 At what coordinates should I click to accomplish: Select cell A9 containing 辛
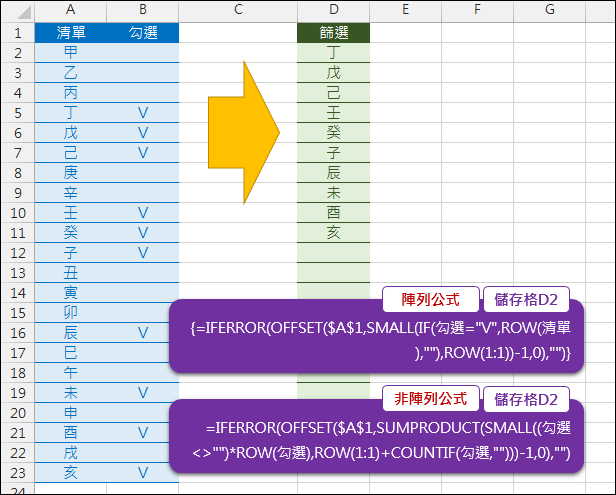pyautogui.click(x=70, y=193)
